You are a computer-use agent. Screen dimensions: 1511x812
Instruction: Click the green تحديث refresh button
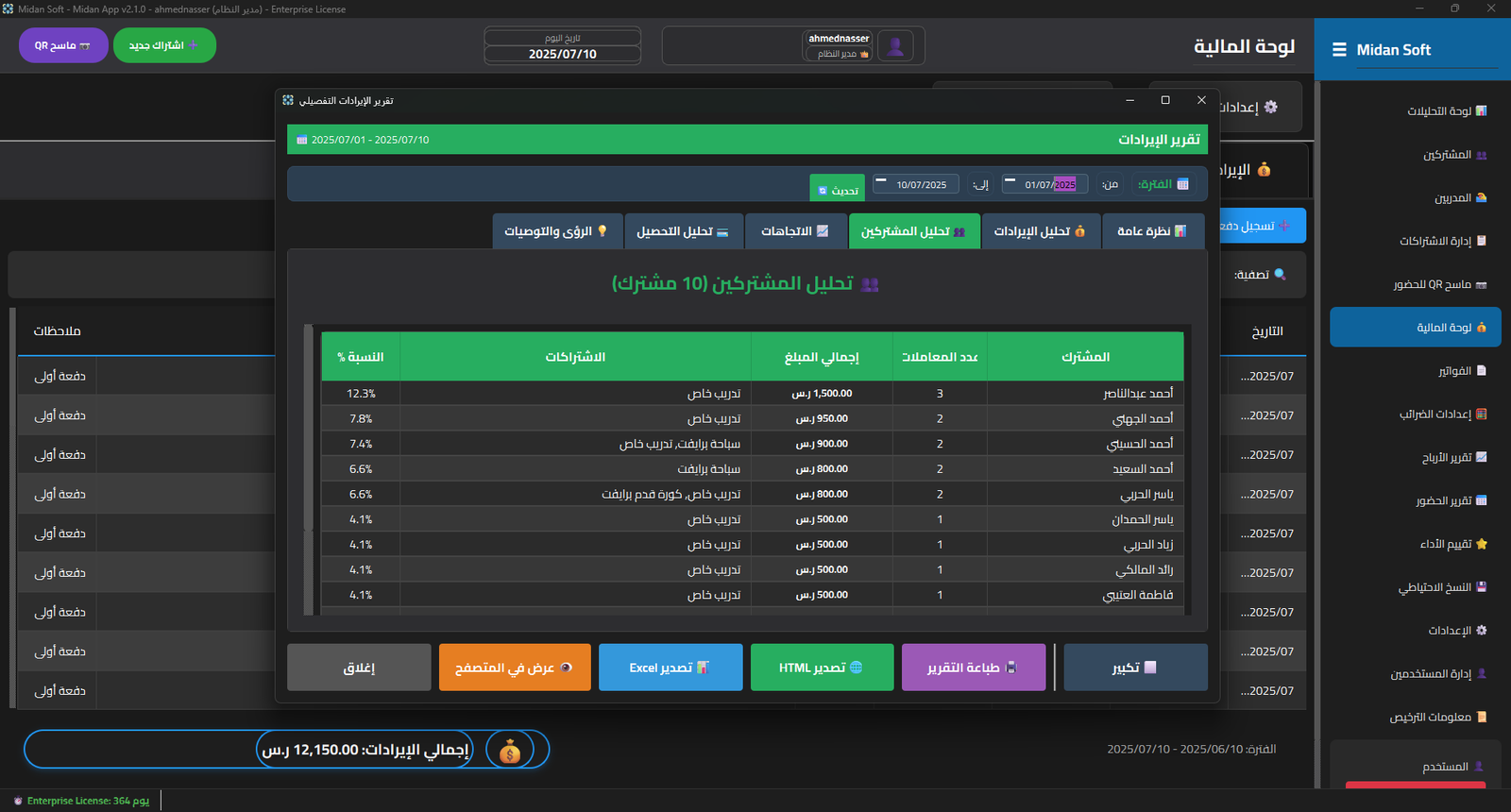point(837,189)
